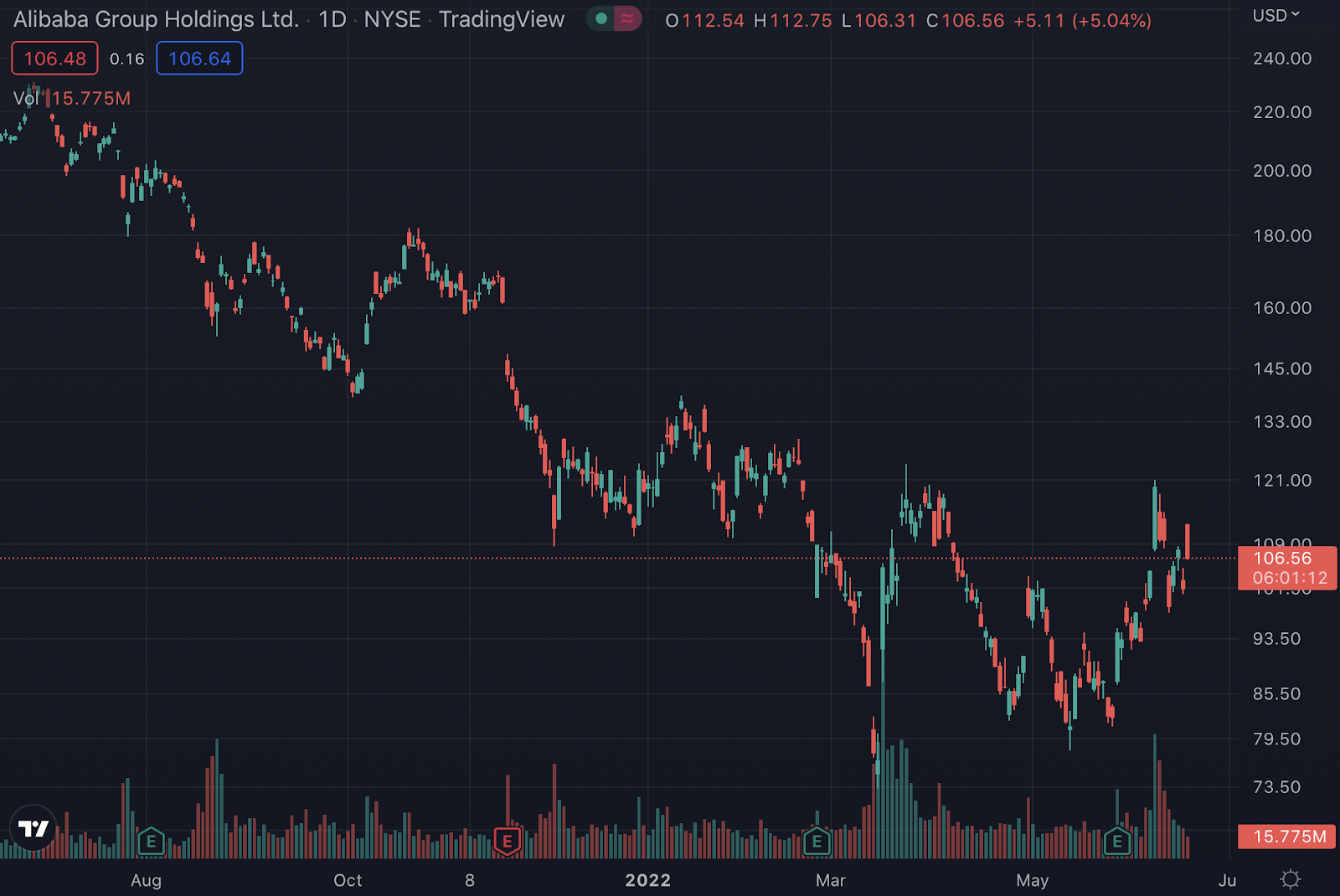Click the red sell price 106.48 button
The image size is (1340, 896).
[x=54, y=59]
